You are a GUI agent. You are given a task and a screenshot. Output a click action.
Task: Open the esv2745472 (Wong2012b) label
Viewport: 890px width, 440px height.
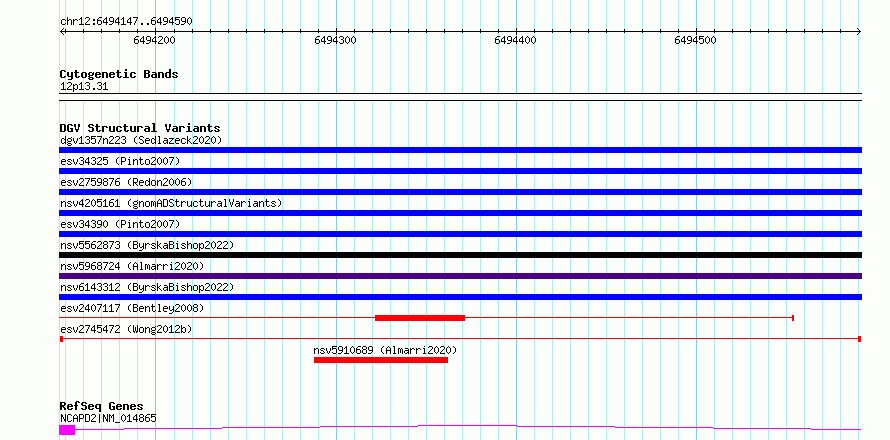coord(126,329)
